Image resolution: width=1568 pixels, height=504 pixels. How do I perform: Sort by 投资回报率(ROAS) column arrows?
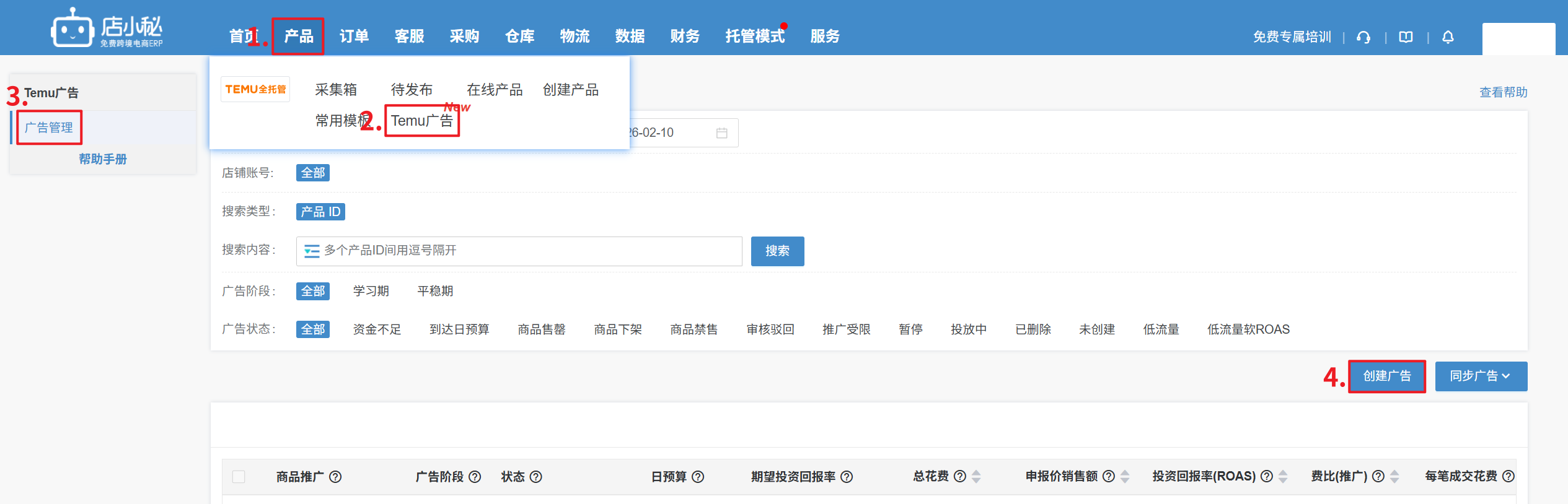coord(1283,477)
